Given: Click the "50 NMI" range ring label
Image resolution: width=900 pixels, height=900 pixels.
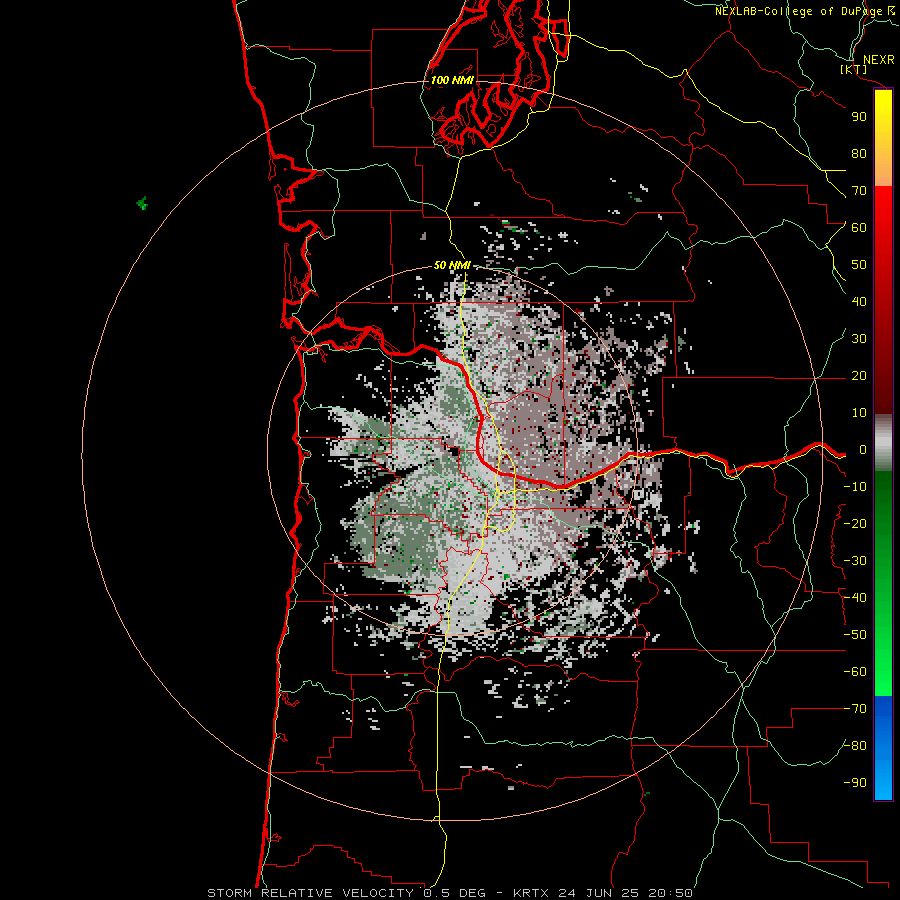Looking at the screenshot, I should [452, 265].
